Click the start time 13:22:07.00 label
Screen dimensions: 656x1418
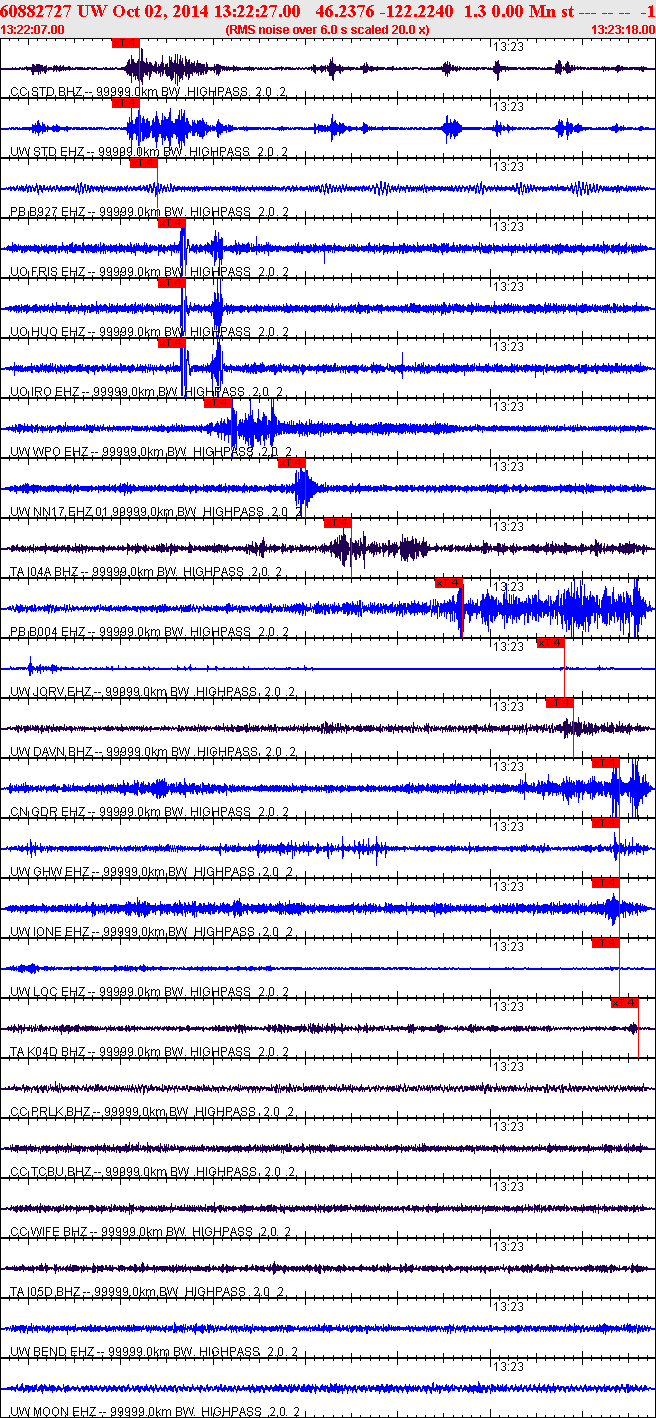[x=33, y=30]
